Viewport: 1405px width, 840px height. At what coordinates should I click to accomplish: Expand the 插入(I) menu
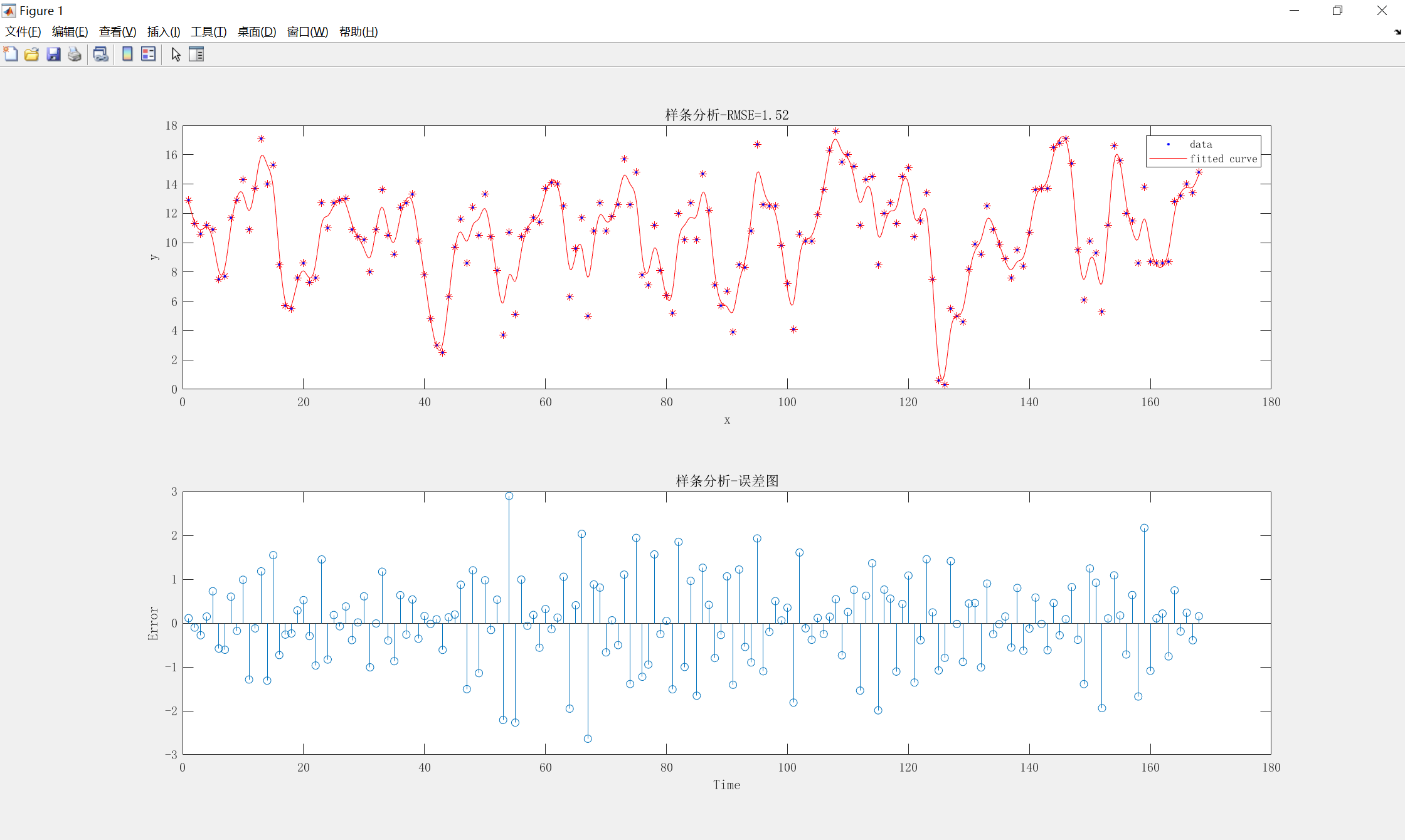164,32
